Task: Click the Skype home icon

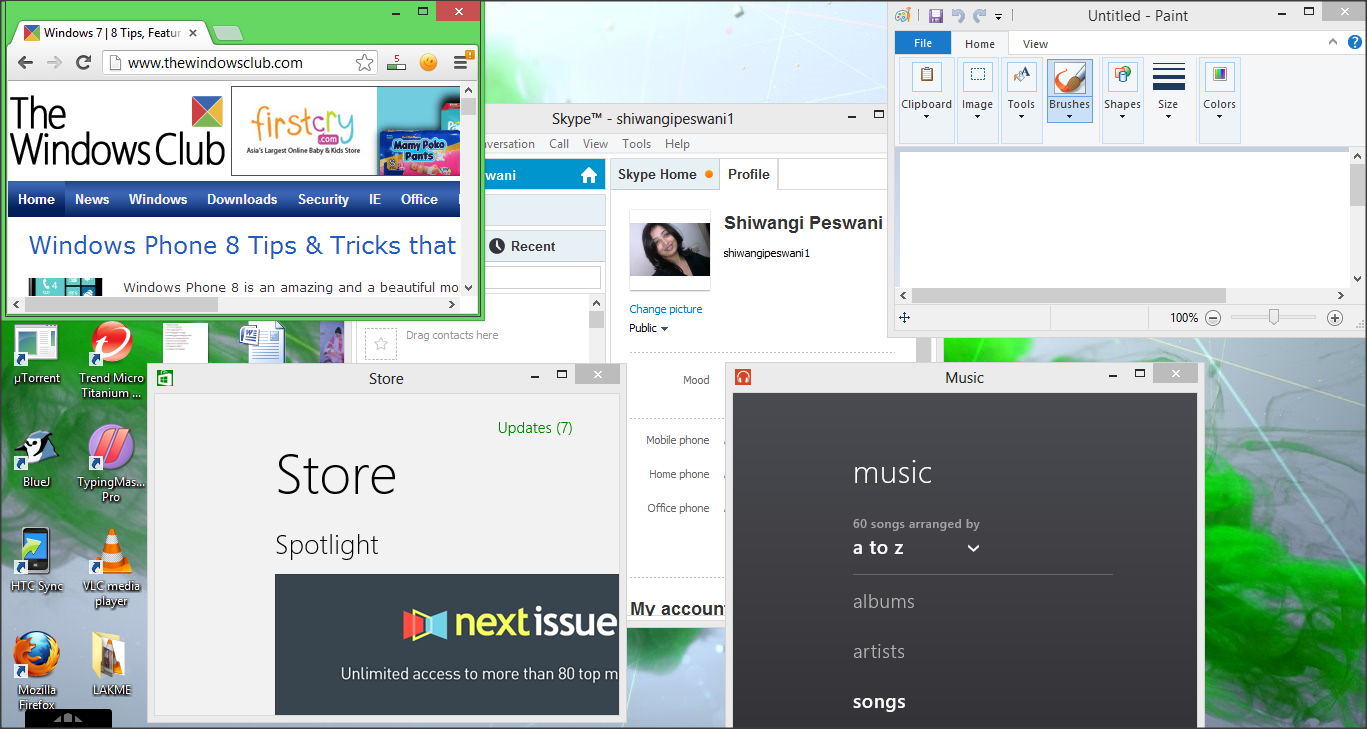Action: (589, 176)
